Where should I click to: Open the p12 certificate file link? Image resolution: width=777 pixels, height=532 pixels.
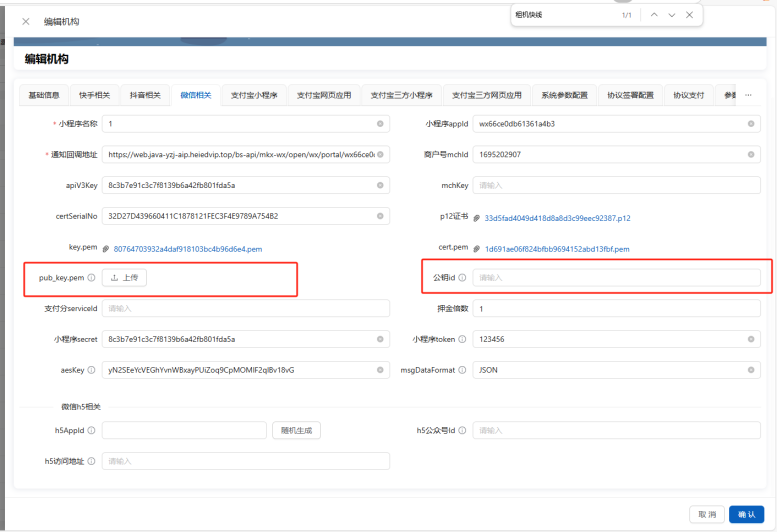(x=557, y=218)
